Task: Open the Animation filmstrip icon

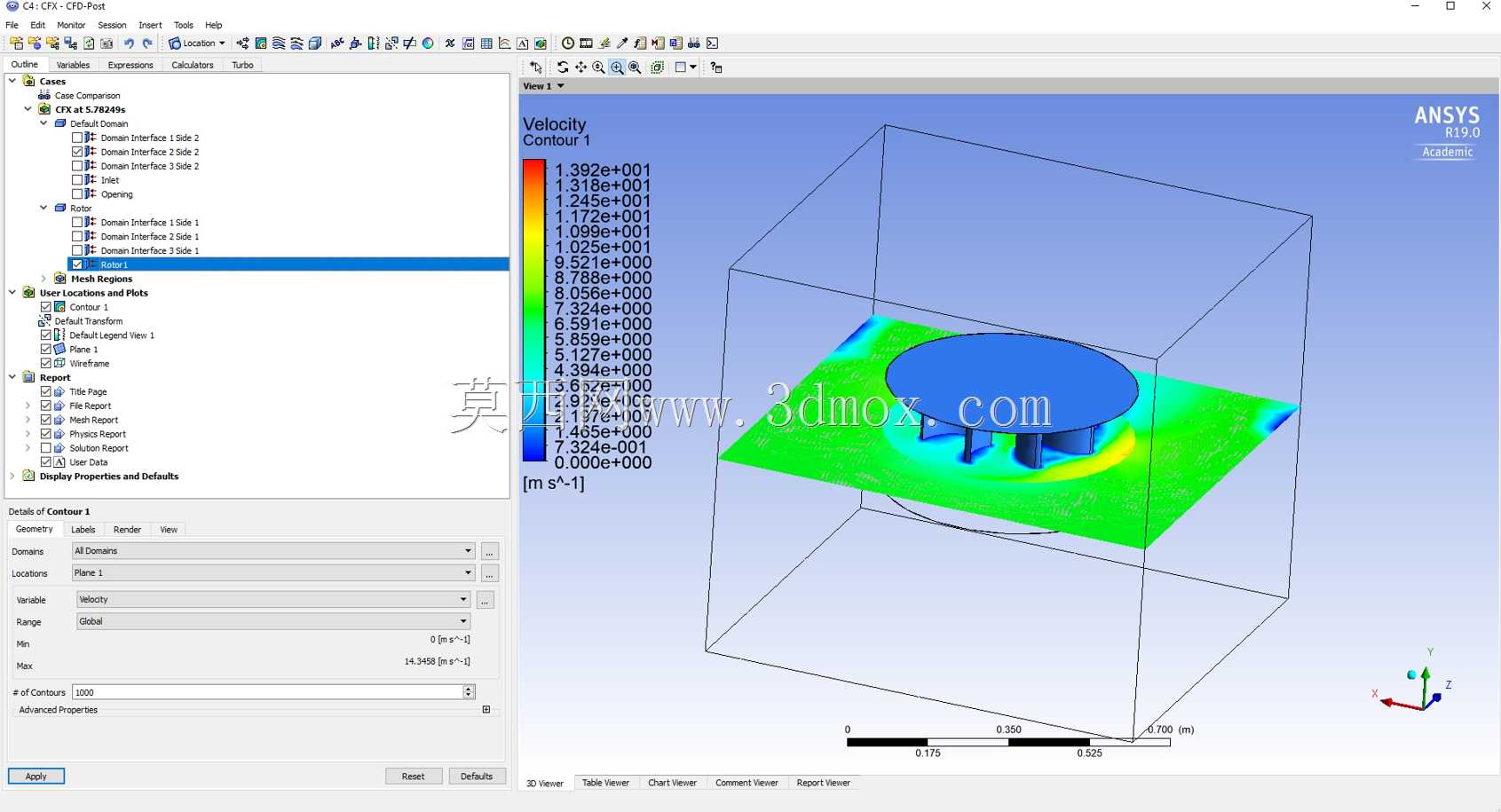Action: click(586, 43)
